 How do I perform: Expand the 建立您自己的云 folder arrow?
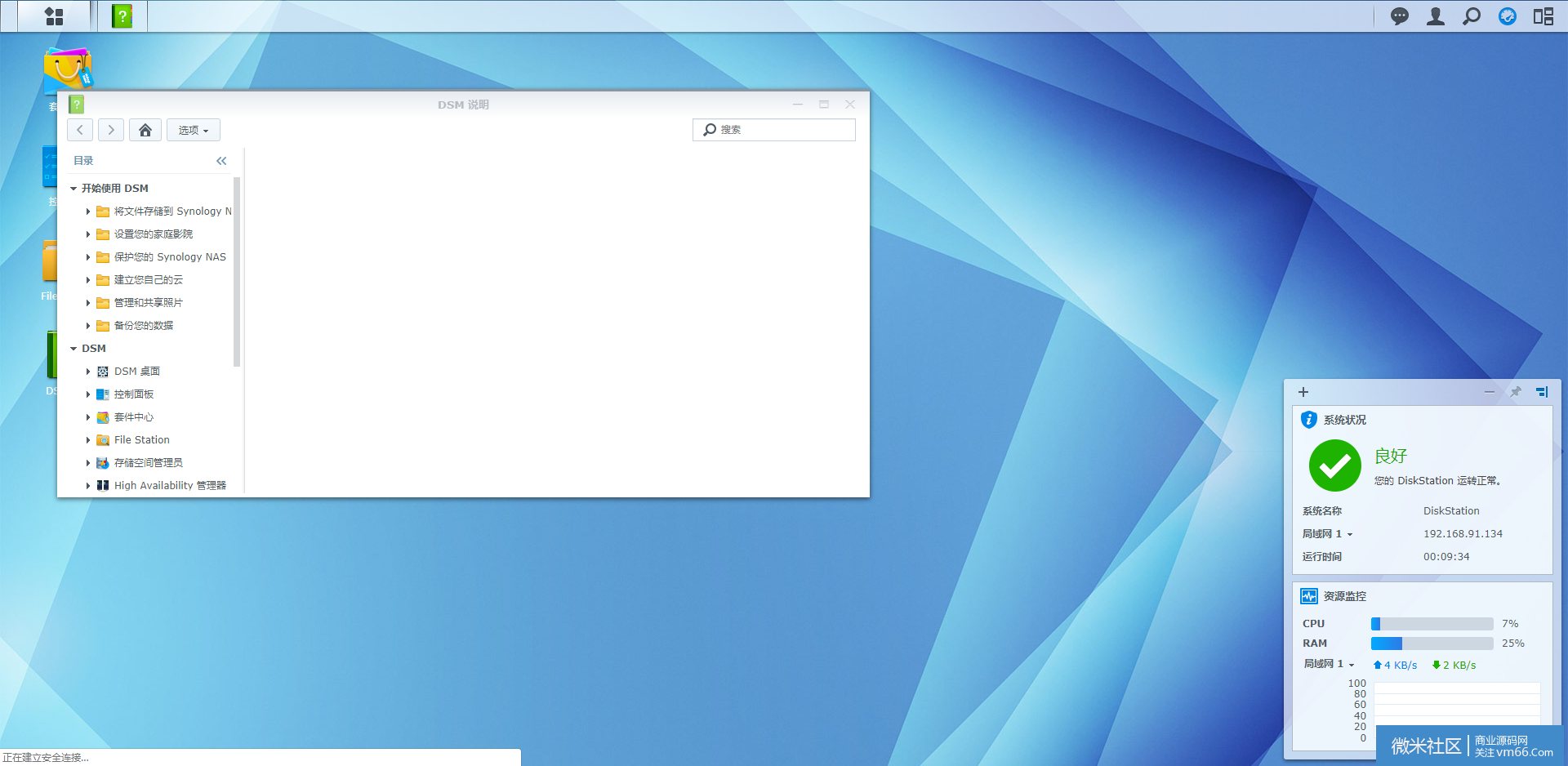tap(88, 280)
